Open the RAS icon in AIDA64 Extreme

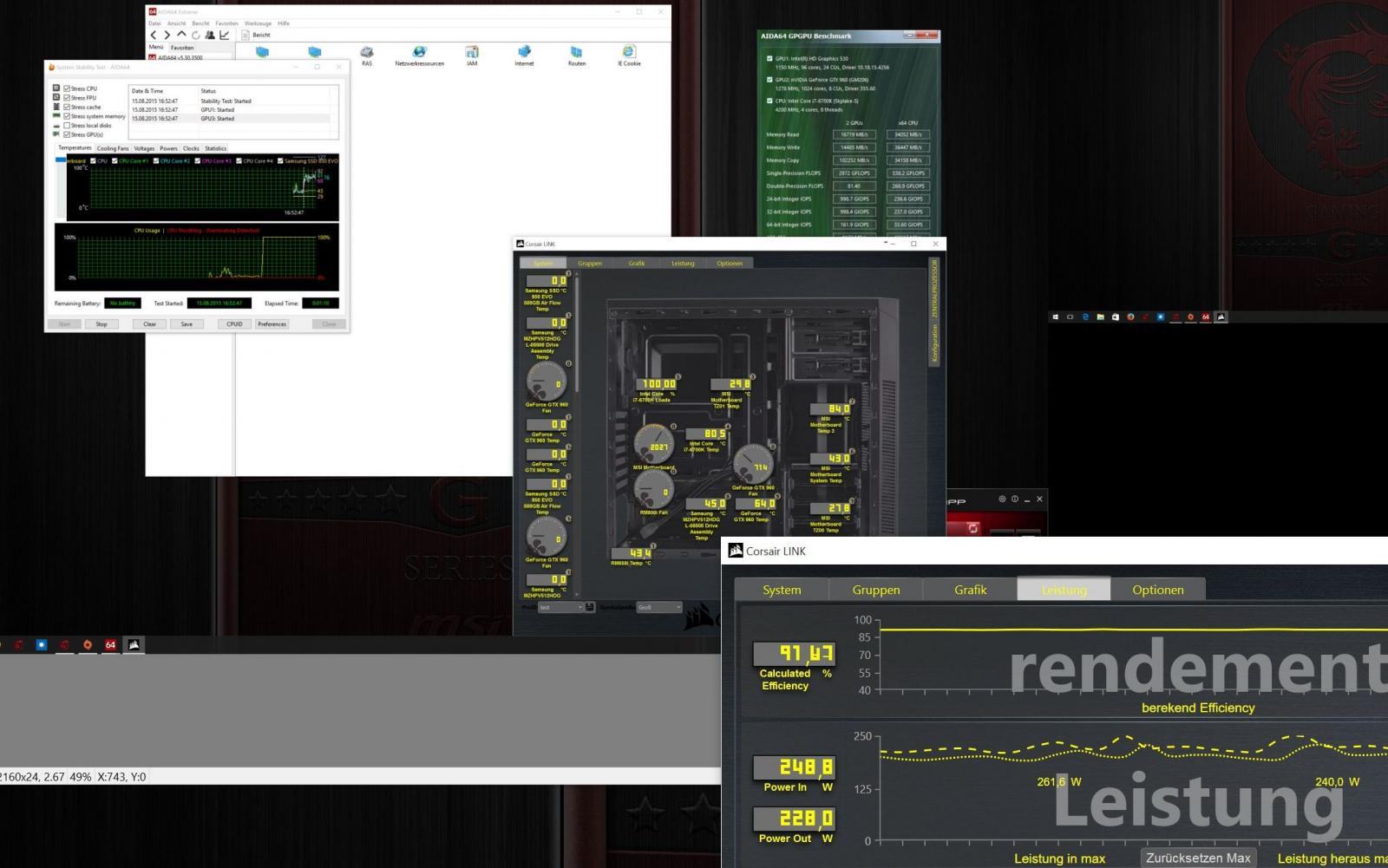367,56
